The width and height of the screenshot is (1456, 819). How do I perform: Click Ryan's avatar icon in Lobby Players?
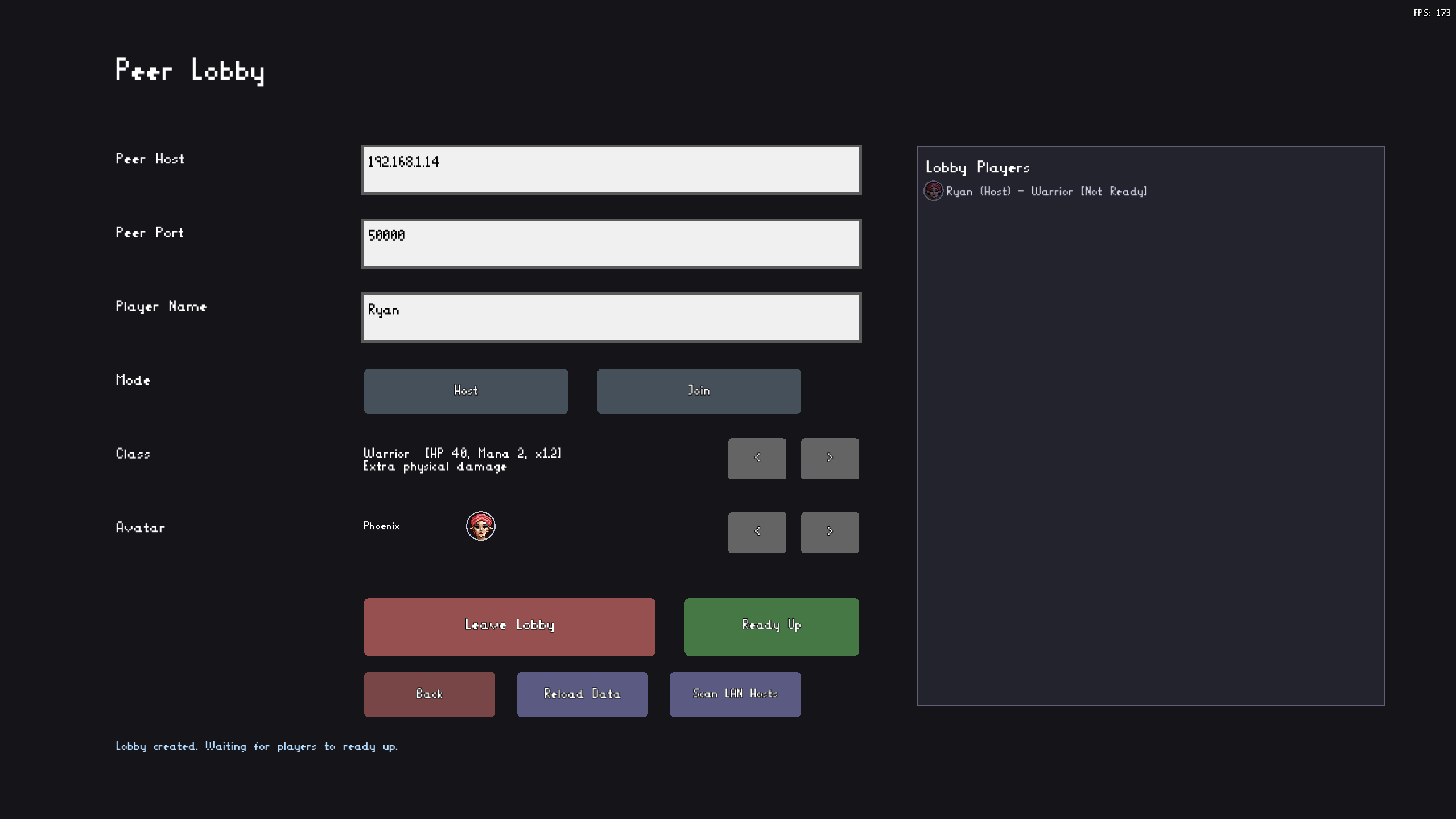934,191
